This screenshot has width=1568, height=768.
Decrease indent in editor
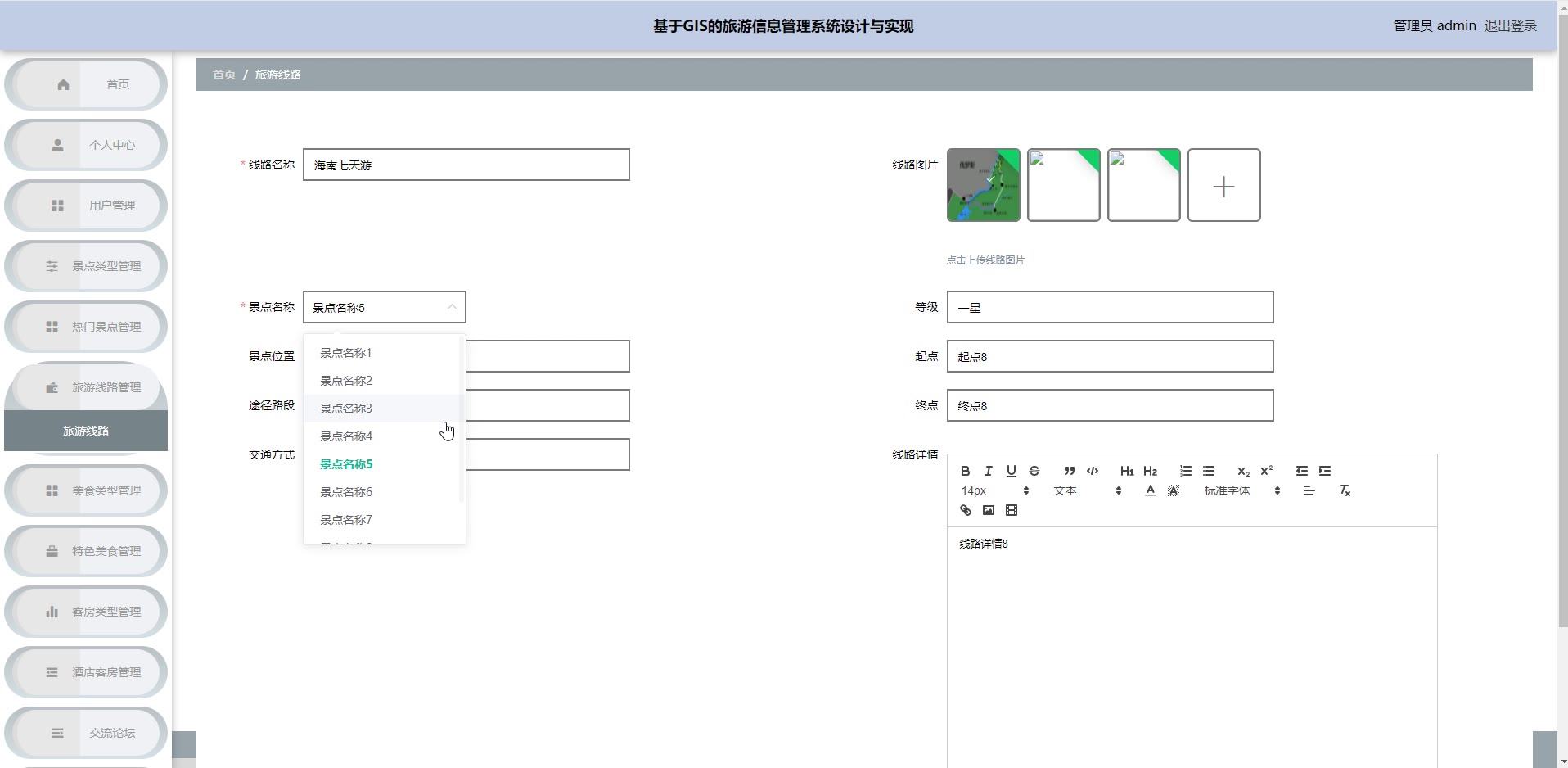[1301, 471]
